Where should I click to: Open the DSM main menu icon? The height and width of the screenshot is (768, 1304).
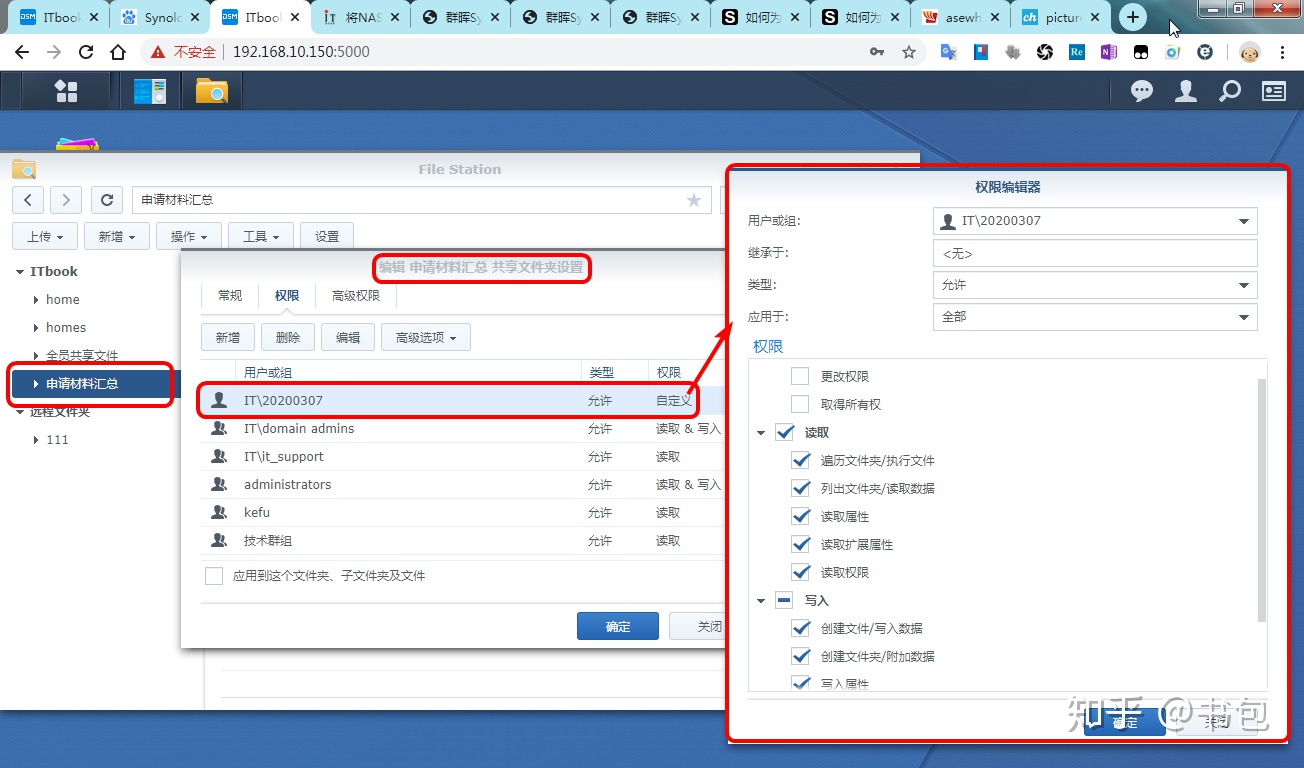coord(66,92)
